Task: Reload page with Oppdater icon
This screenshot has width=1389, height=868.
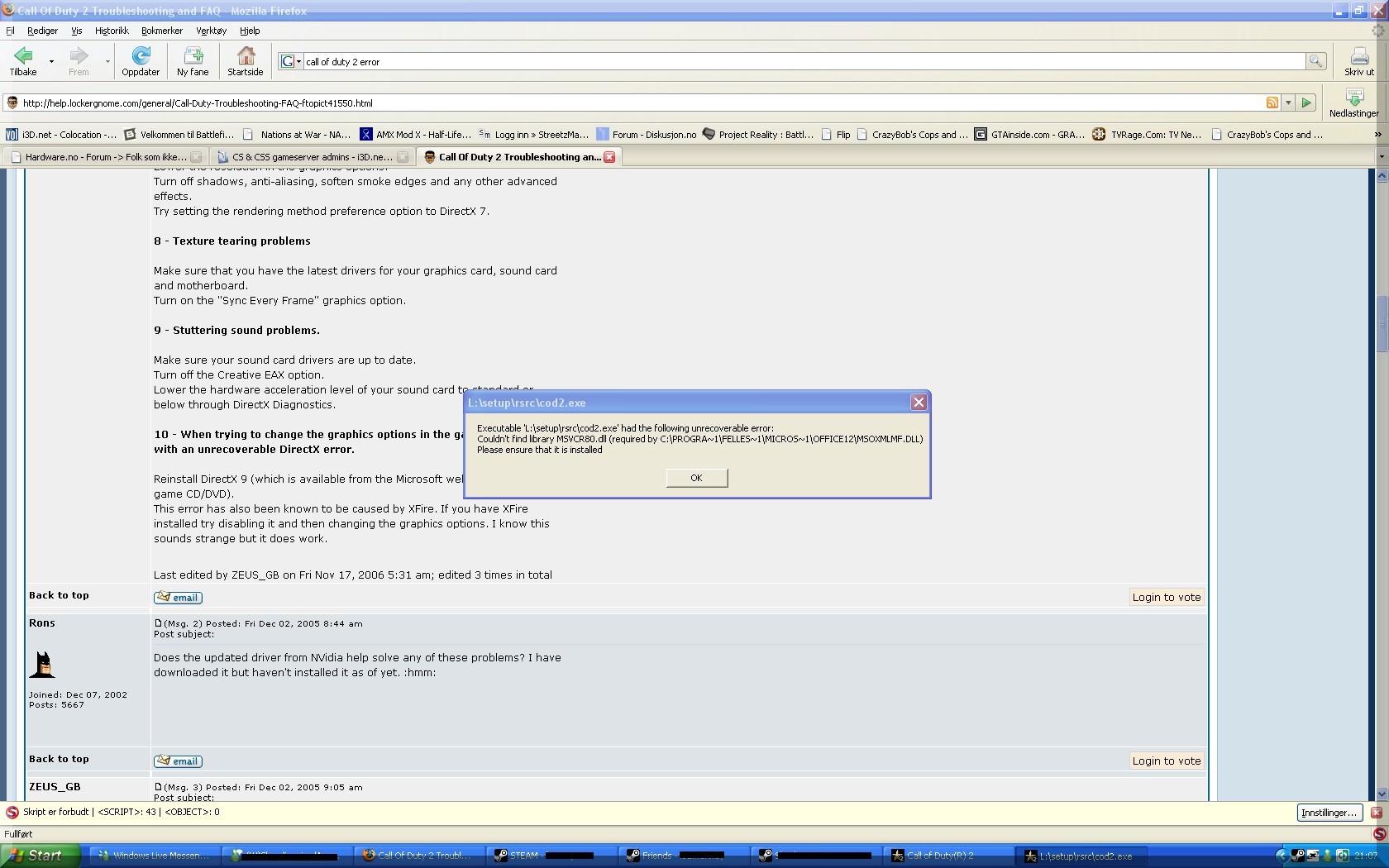Action: 141,61
